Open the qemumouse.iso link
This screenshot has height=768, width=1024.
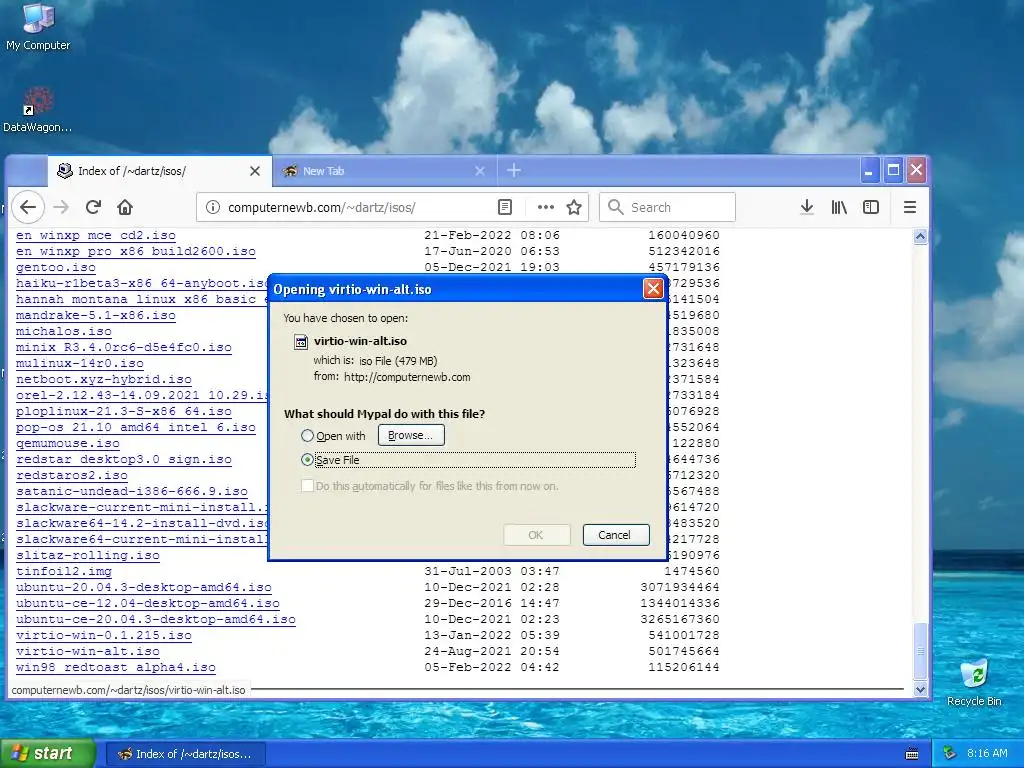tap(68, 443)
